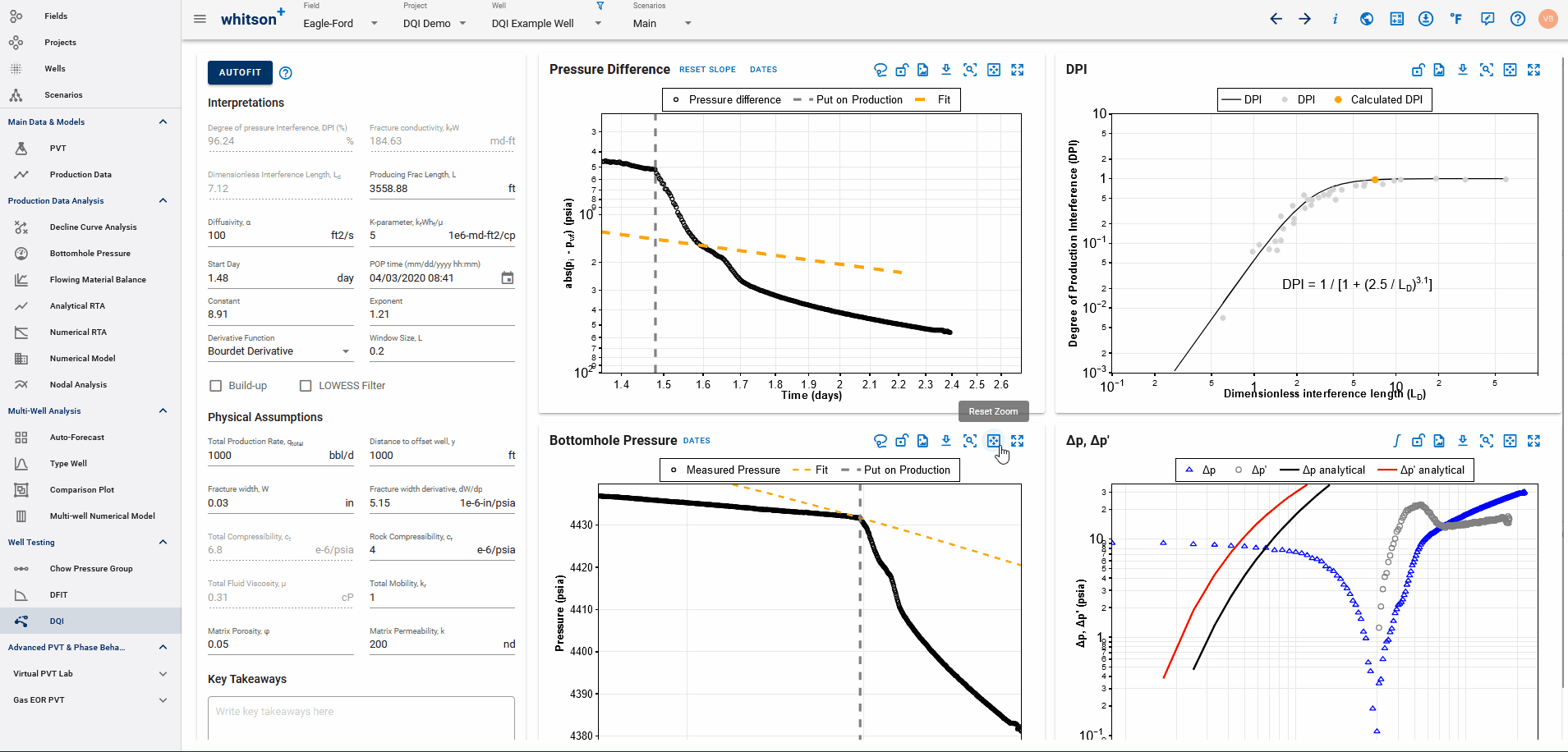Click the temperature unit °F icon
The image size is (1568, 752).
(x=1456, y=19)
